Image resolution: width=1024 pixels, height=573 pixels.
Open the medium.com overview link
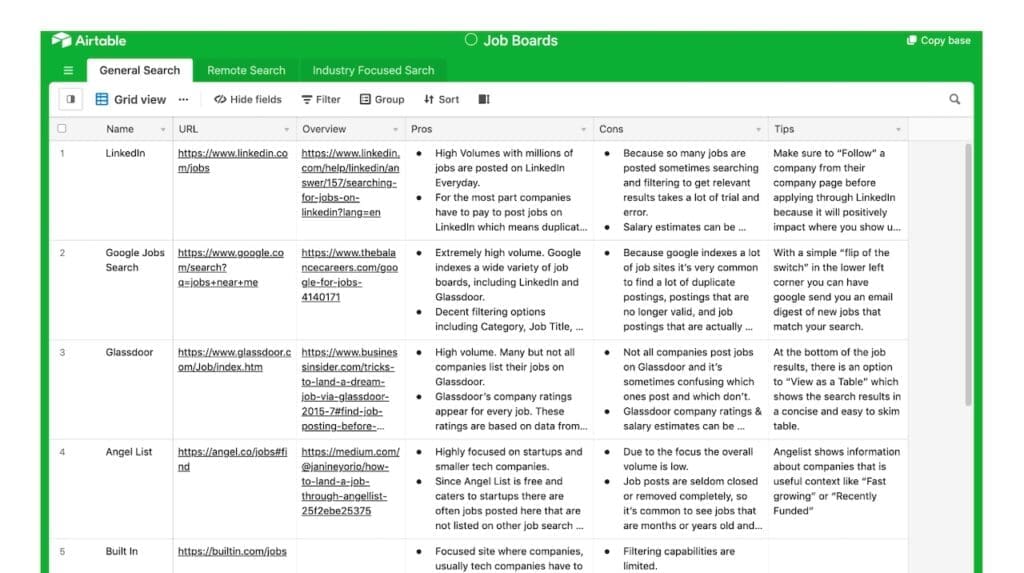coord(350,482)
